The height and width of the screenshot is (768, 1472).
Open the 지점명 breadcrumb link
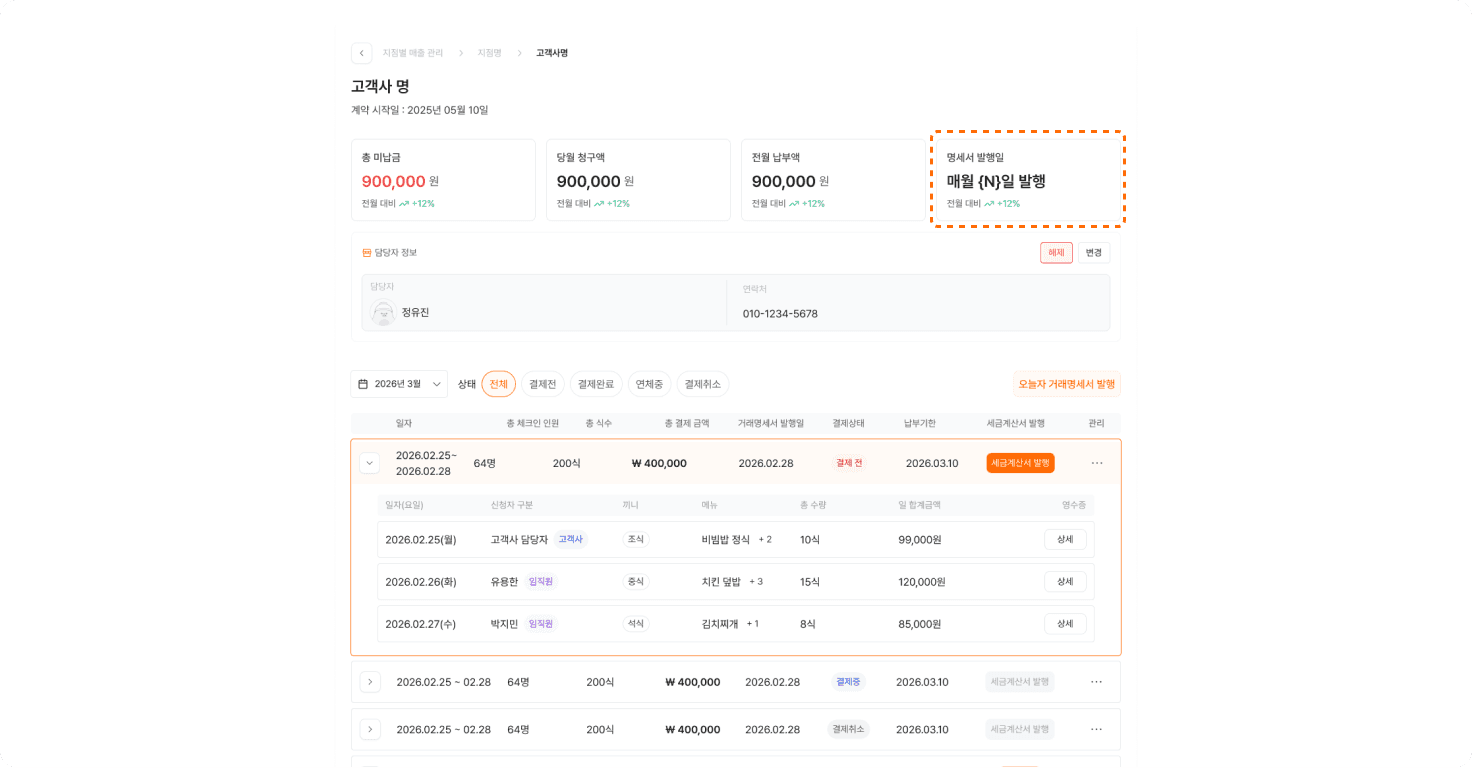coord(489,53)
